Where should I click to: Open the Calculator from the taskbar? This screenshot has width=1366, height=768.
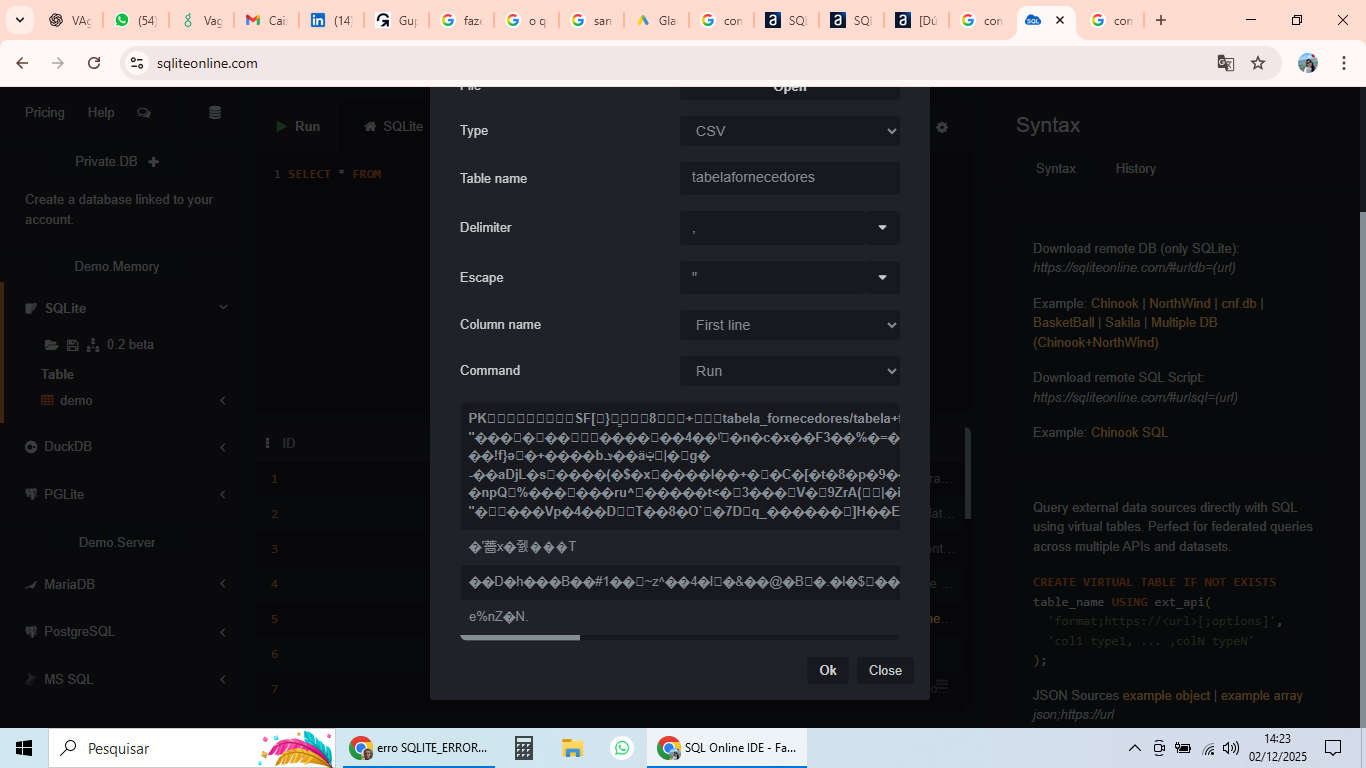523,748
